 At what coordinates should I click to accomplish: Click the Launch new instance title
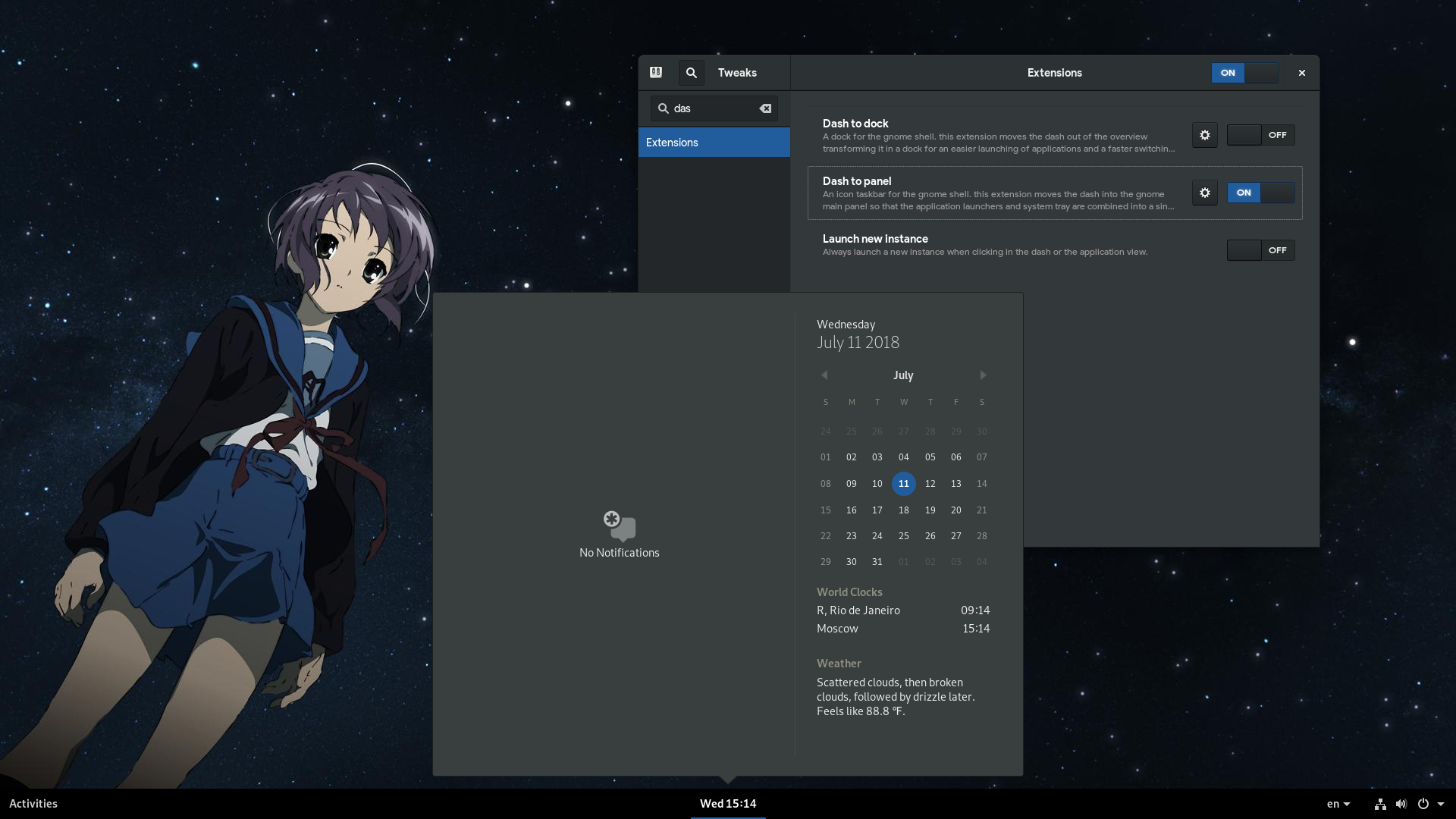pyautogui.click(x=875, y=239)
